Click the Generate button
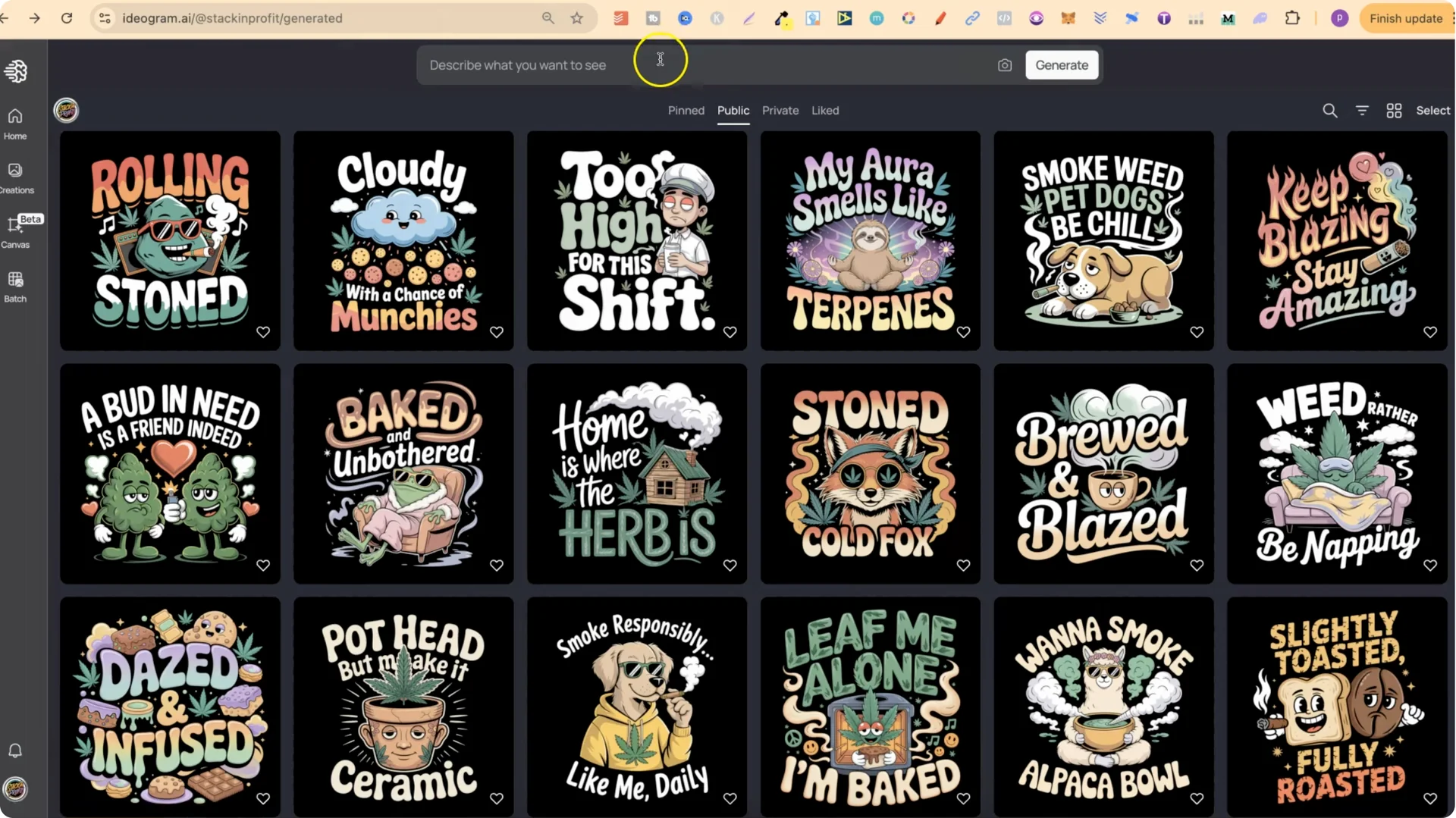This screenshot has width=1456, height=818. [1061, 64]
